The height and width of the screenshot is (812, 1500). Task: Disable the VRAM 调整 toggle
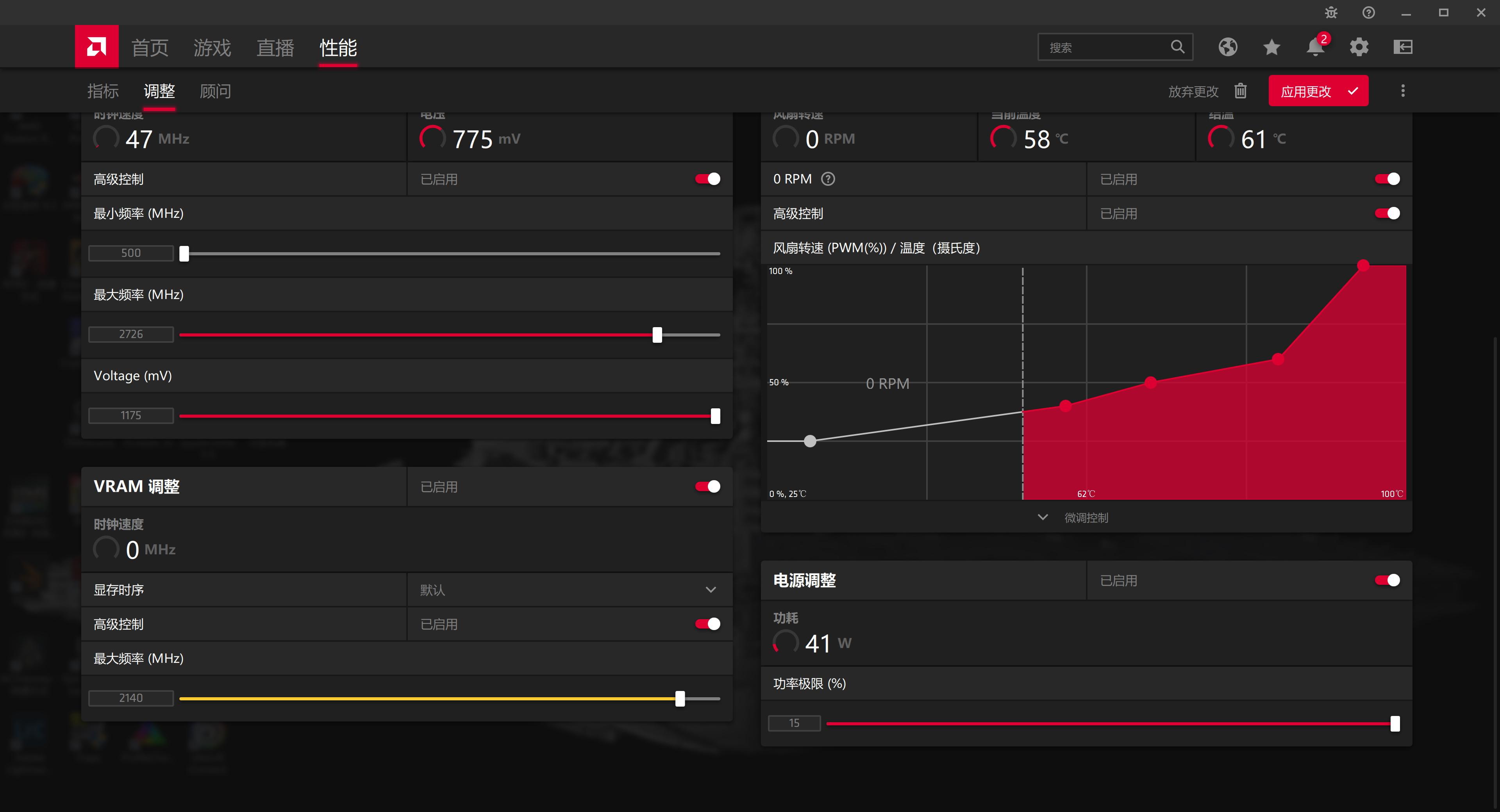[707, 487]
